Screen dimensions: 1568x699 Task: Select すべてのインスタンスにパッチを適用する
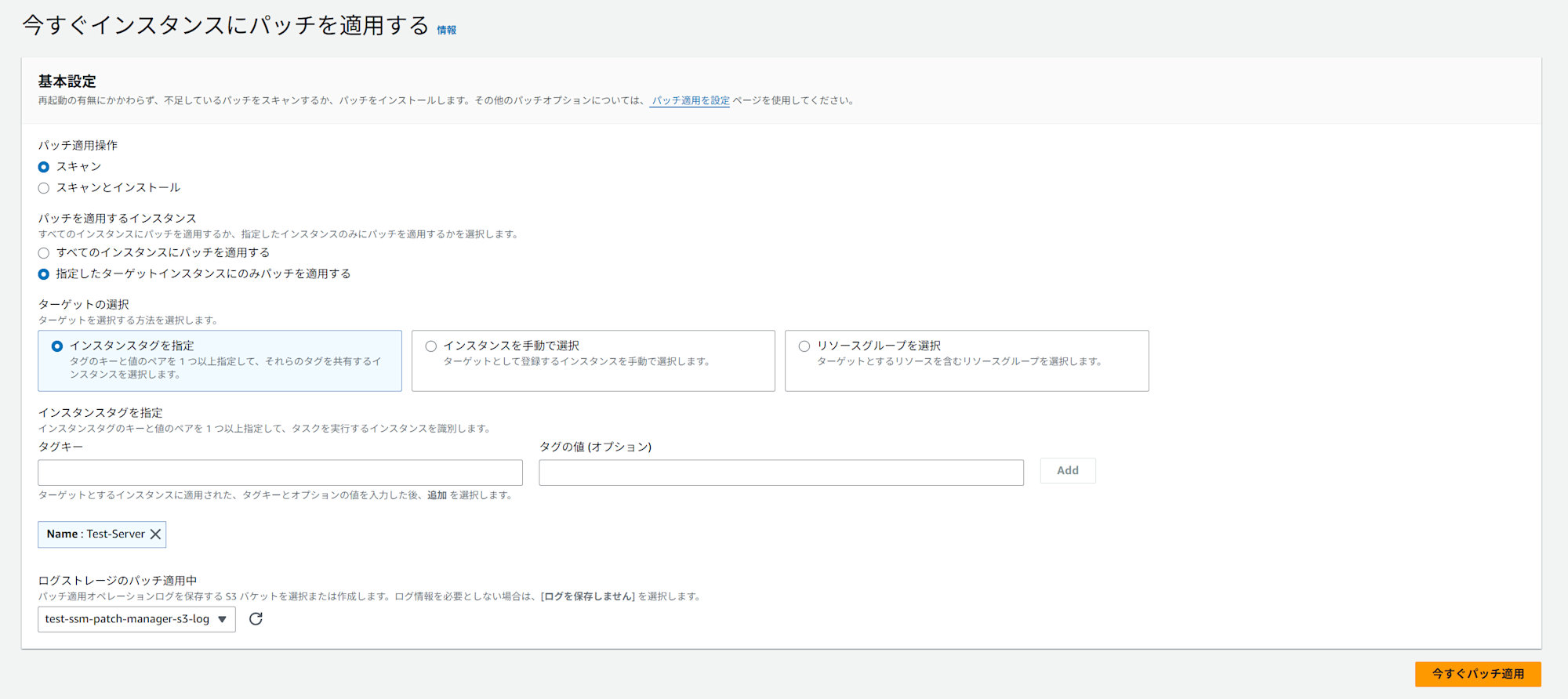[x=44, y=253]
